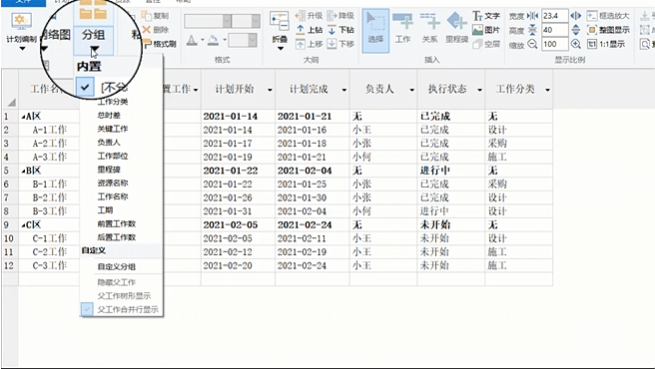Group by 工期 in menu
The width and height of the screenshot is (655, 369).
click(x=105, y=210)
